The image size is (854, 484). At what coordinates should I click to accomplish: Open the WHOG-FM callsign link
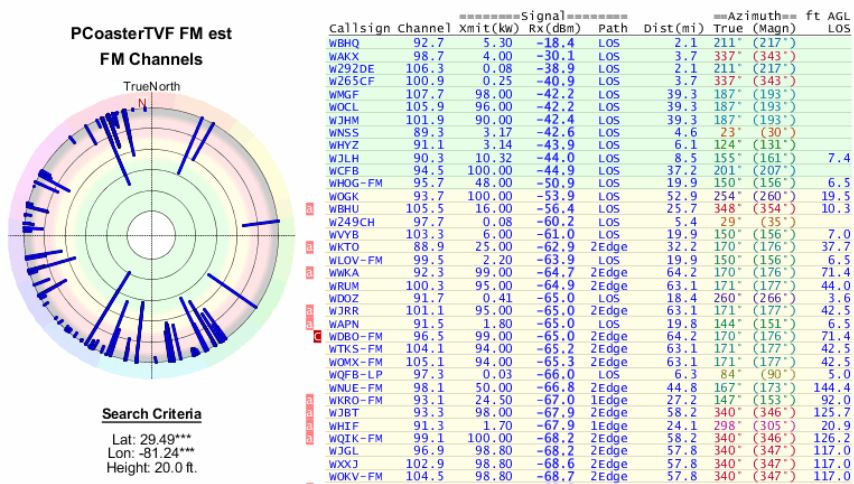point(355,183)
